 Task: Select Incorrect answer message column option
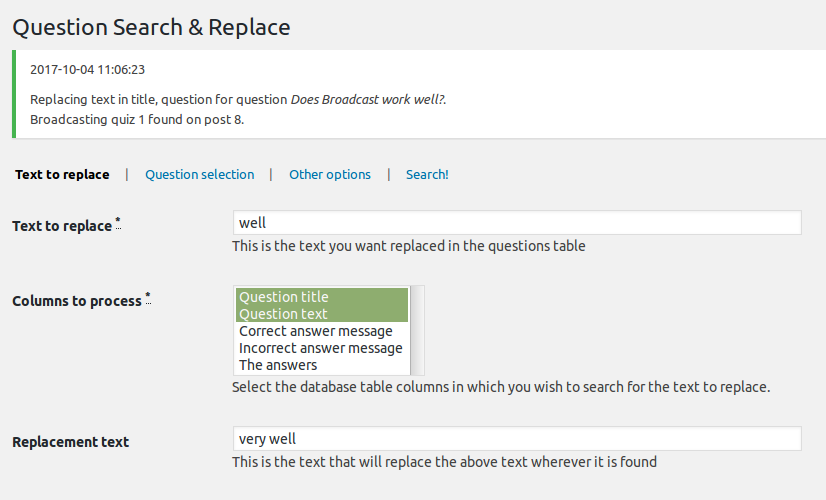coord(320,348)
